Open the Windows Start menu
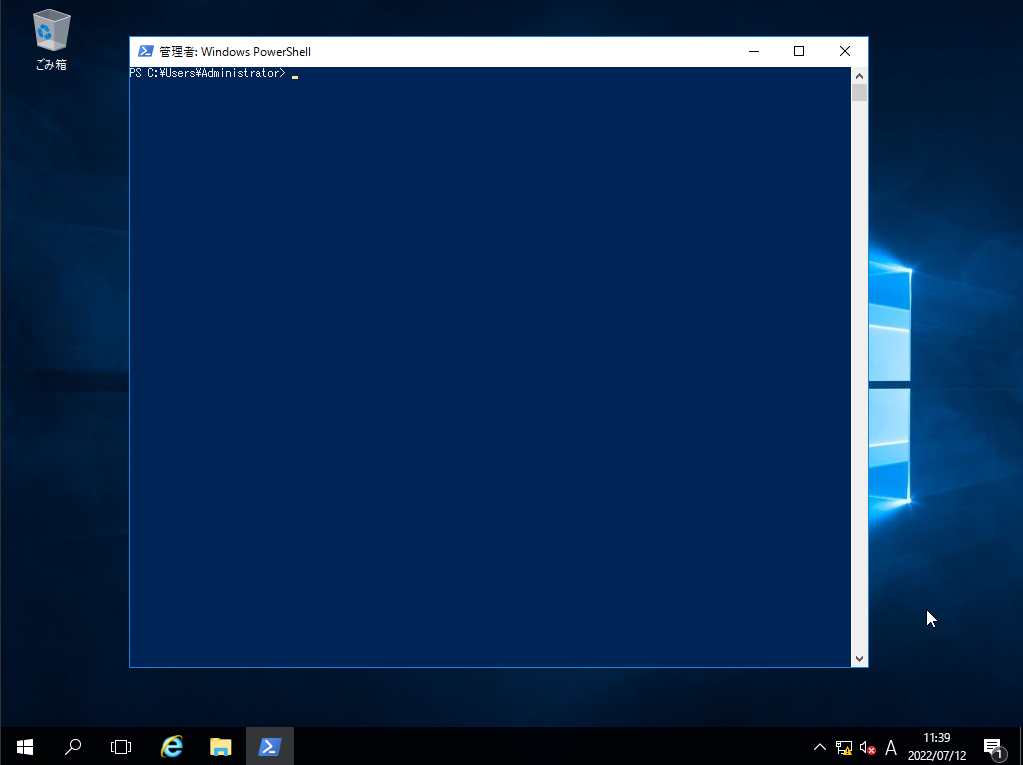 [25, 746]
